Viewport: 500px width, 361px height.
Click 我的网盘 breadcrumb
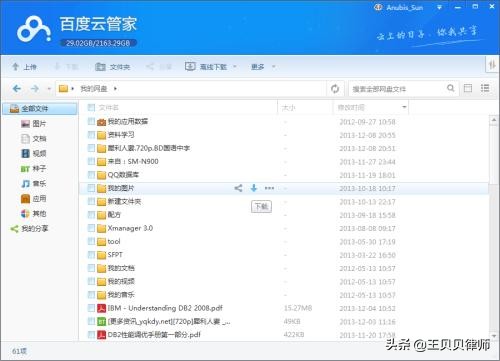point(94,89)
